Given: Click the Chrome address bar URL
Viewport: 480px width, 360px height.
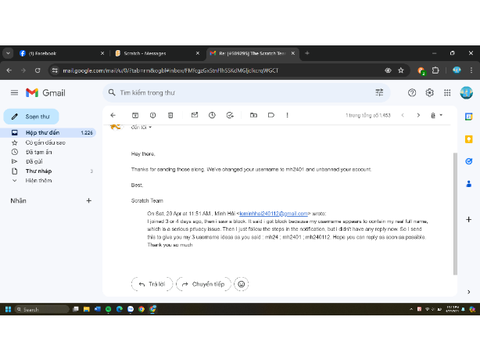Looking at the screenshot, I should [170, 71].
